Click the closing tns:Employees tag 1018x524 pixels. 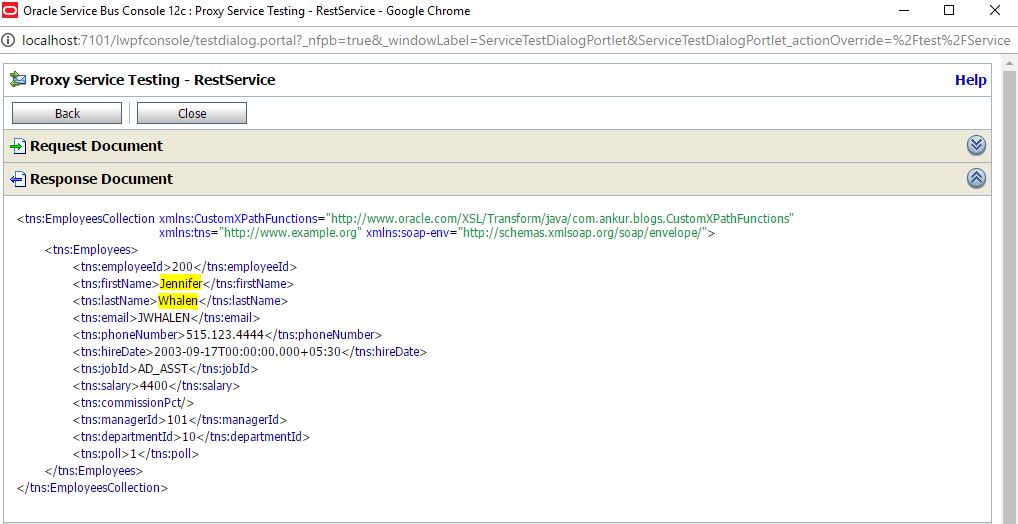94,471
